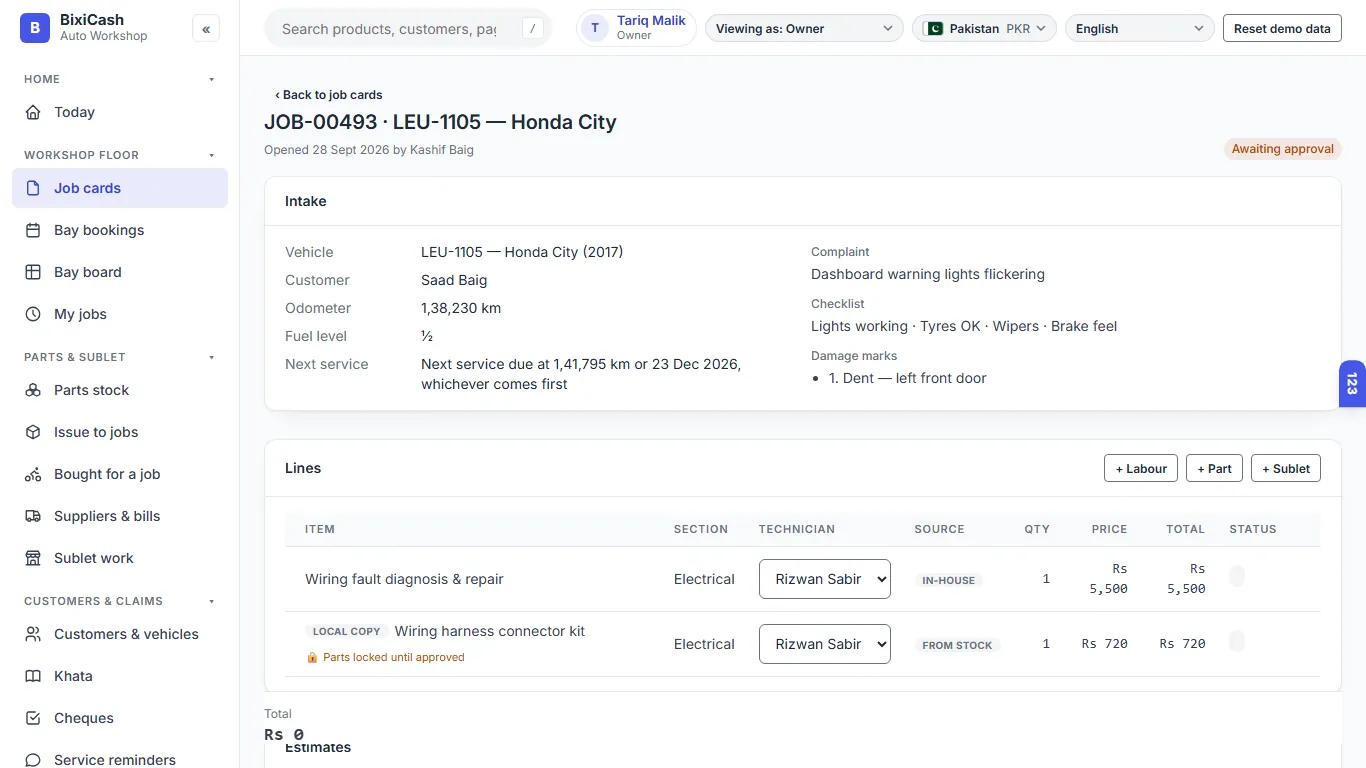Screen dimensions: 1366x768
Task: Open the English language dropdown
Action: click(x=1140, y=29)
